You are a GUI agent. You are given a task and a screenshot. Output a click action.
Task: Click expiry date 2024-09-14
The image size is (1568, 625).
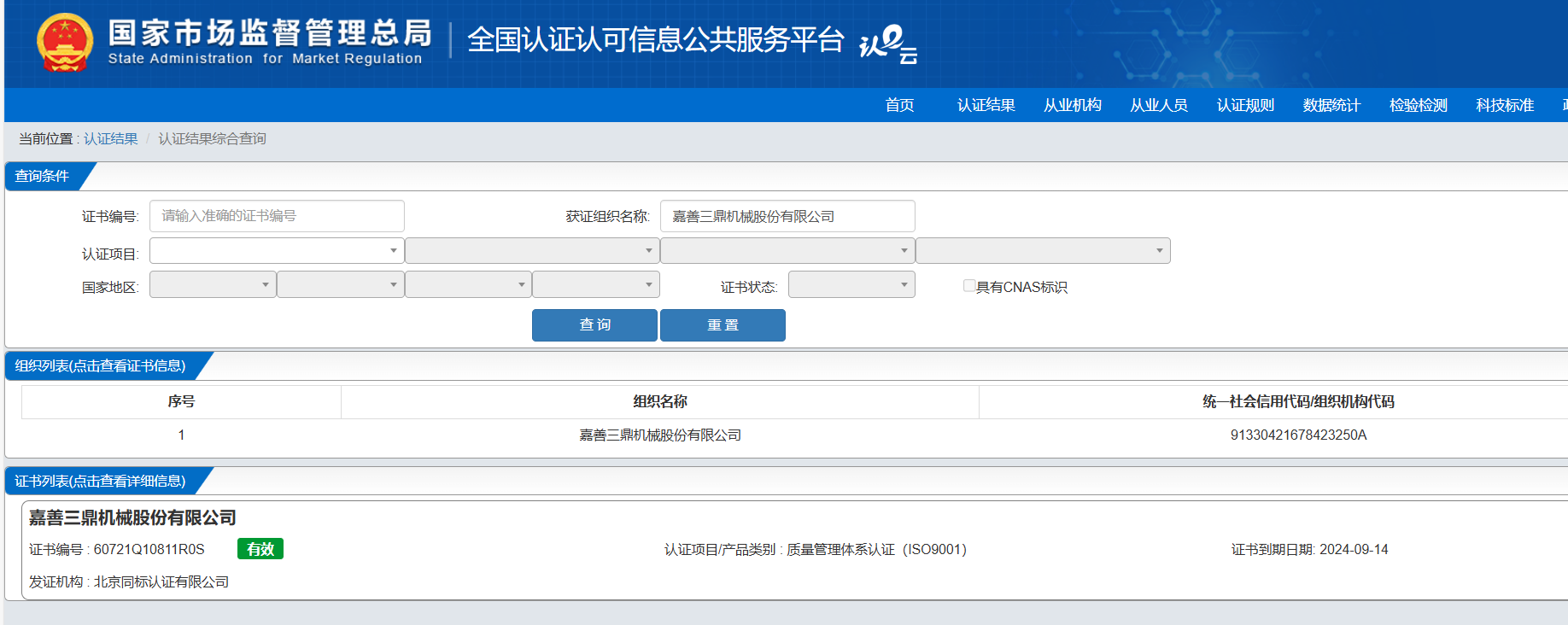[x=1354, y=550]
